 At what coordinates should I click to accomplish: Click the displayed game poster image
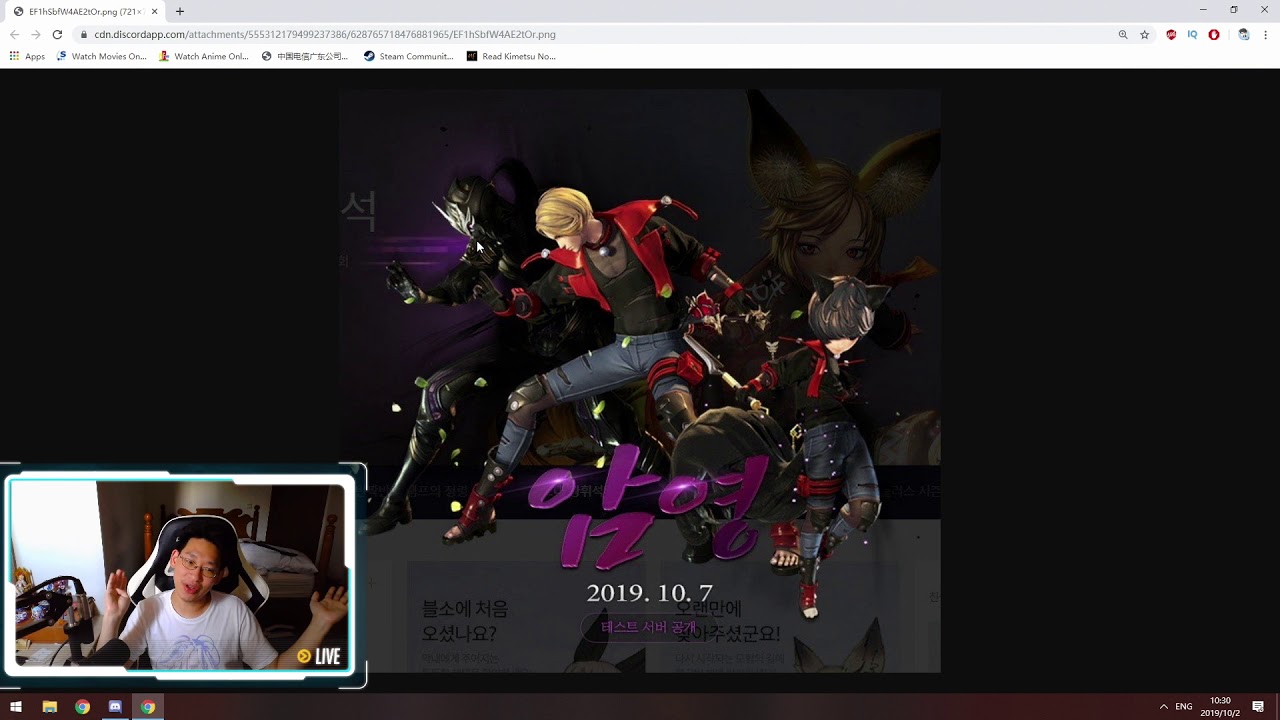click(639, 380)
